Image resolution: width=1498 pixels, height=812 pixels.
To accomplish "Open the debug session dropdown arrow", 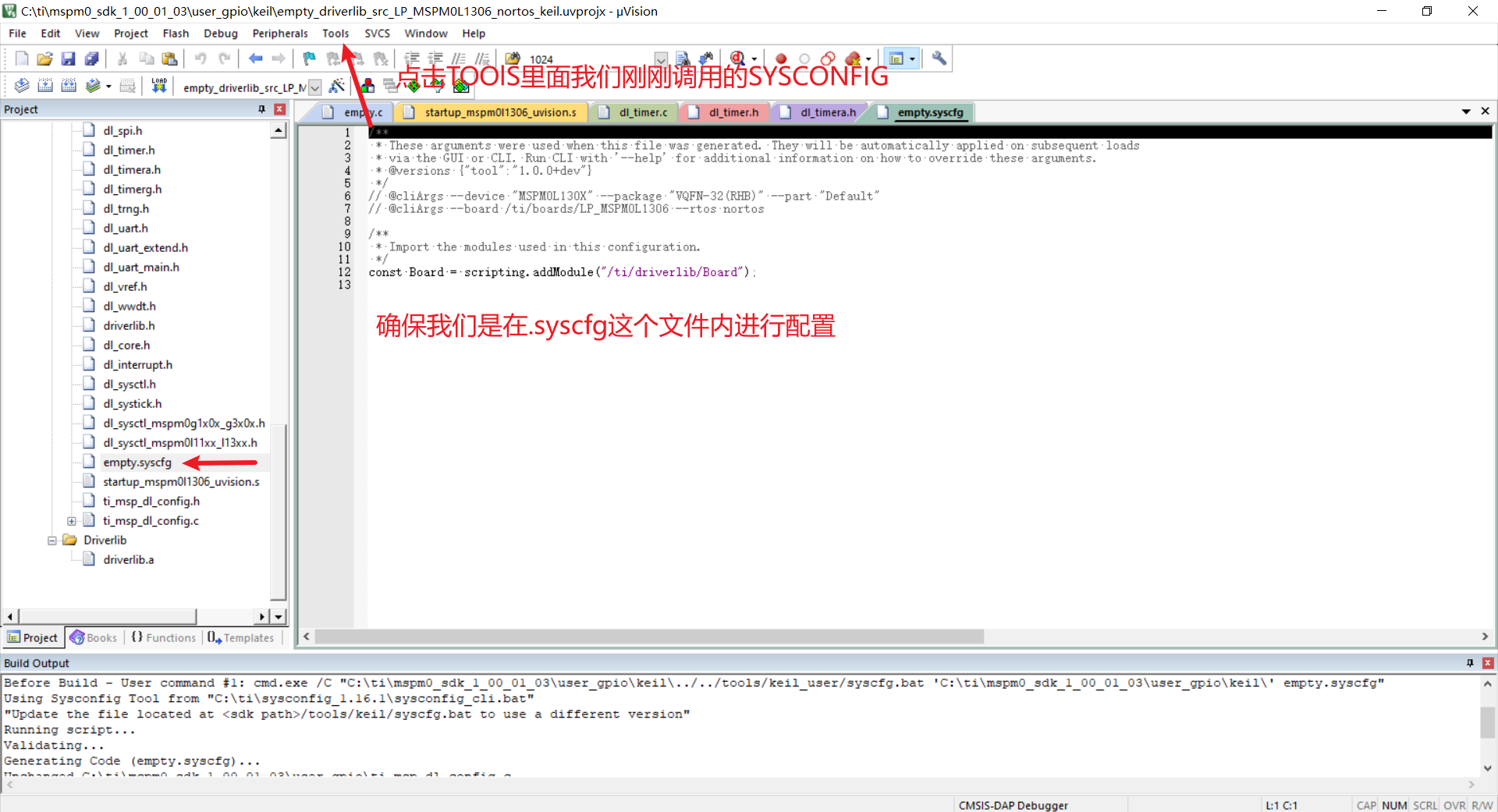I will [x=754, y=59].
